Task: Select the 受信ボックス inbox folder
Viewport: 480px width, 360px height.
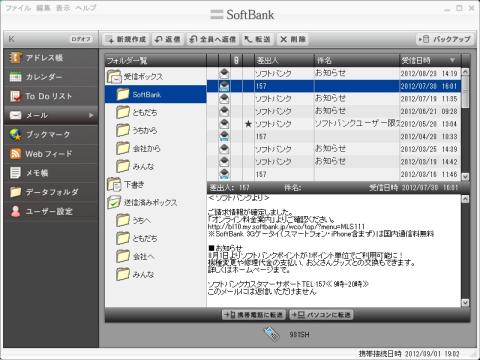Action: tap(155, 77)
